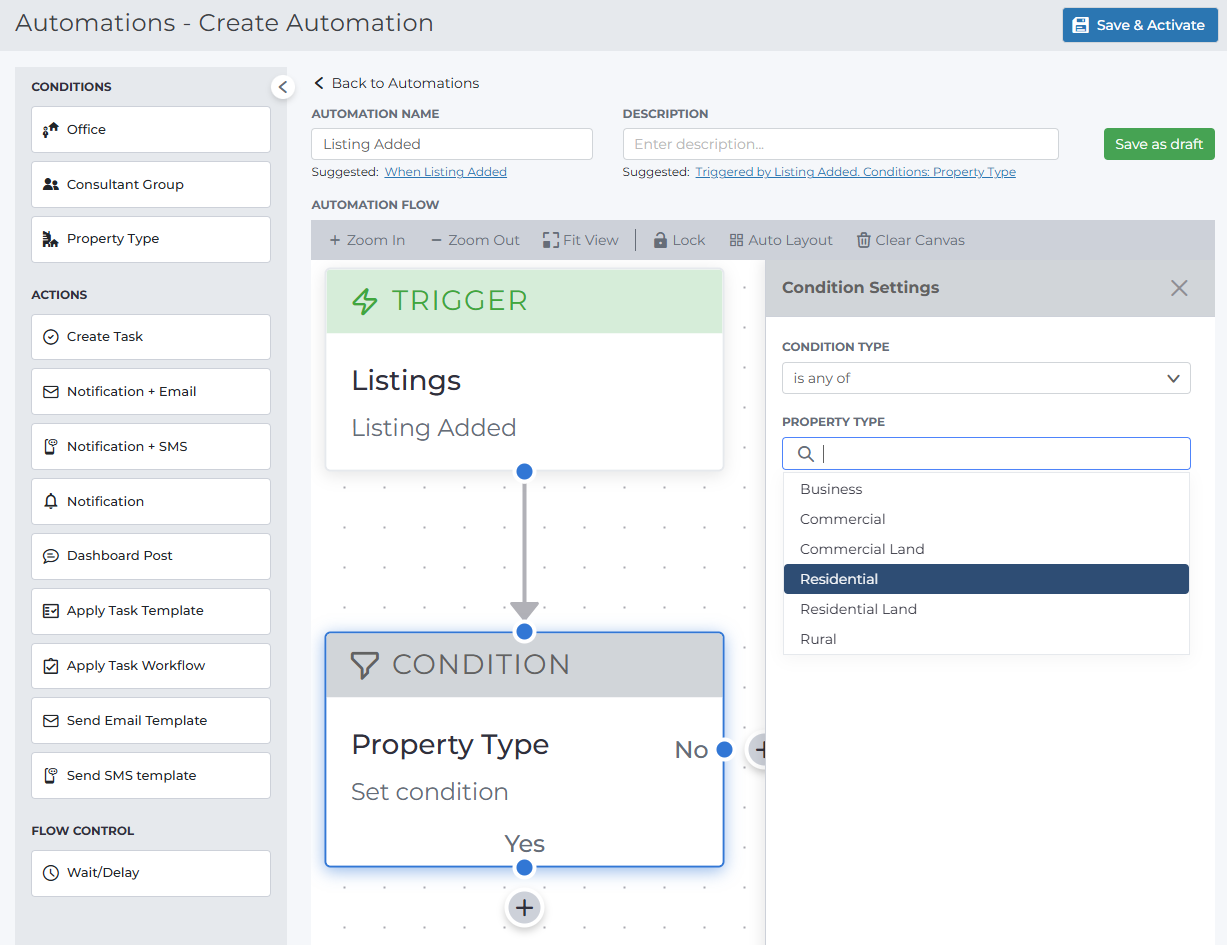1227x945 pixels.
Task: Click the Notification bell icon
Action: pos(51,502)
